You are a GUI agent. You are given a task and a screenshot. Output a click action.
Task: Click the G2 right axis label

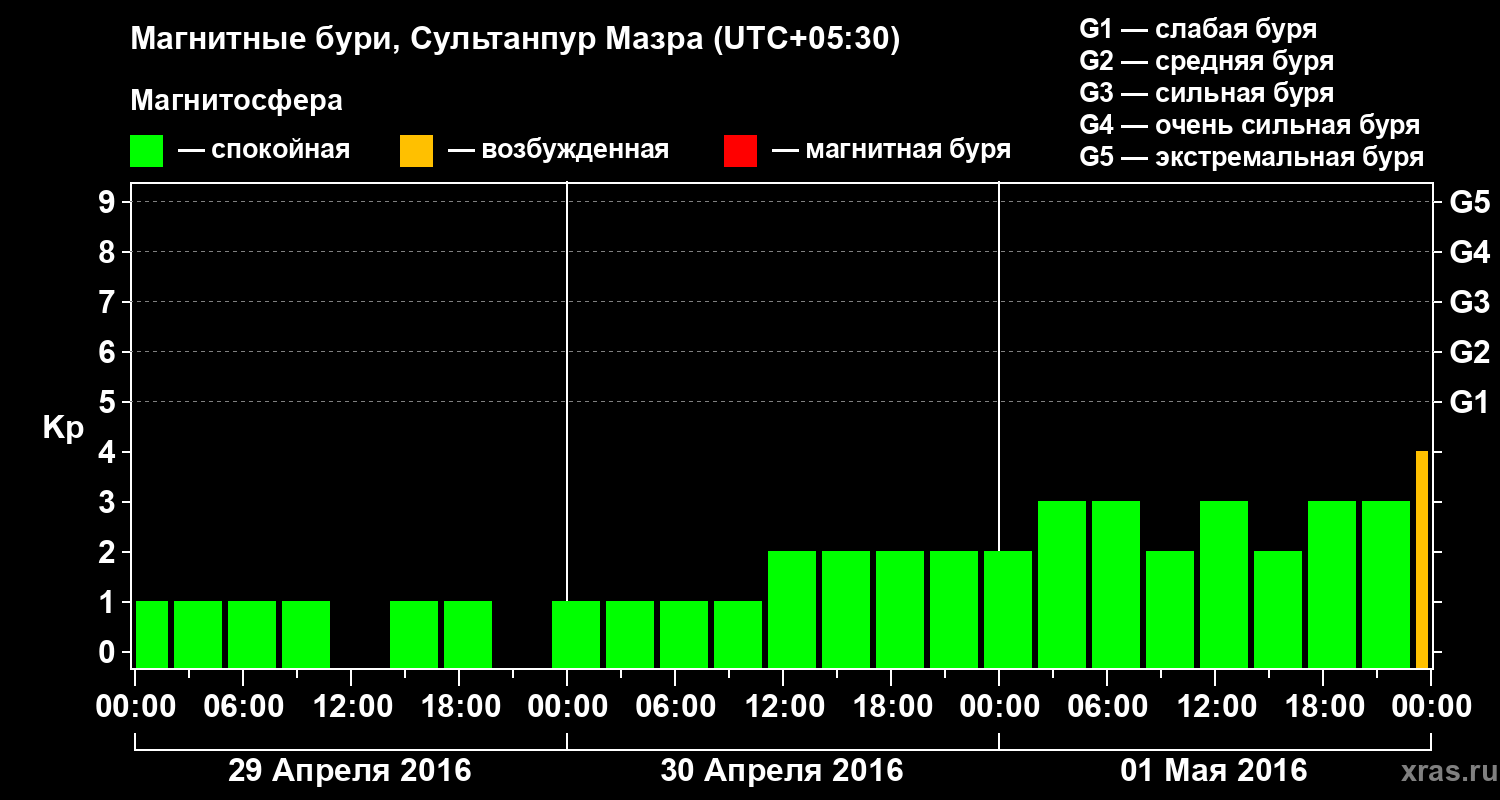tap(1469, 352)
